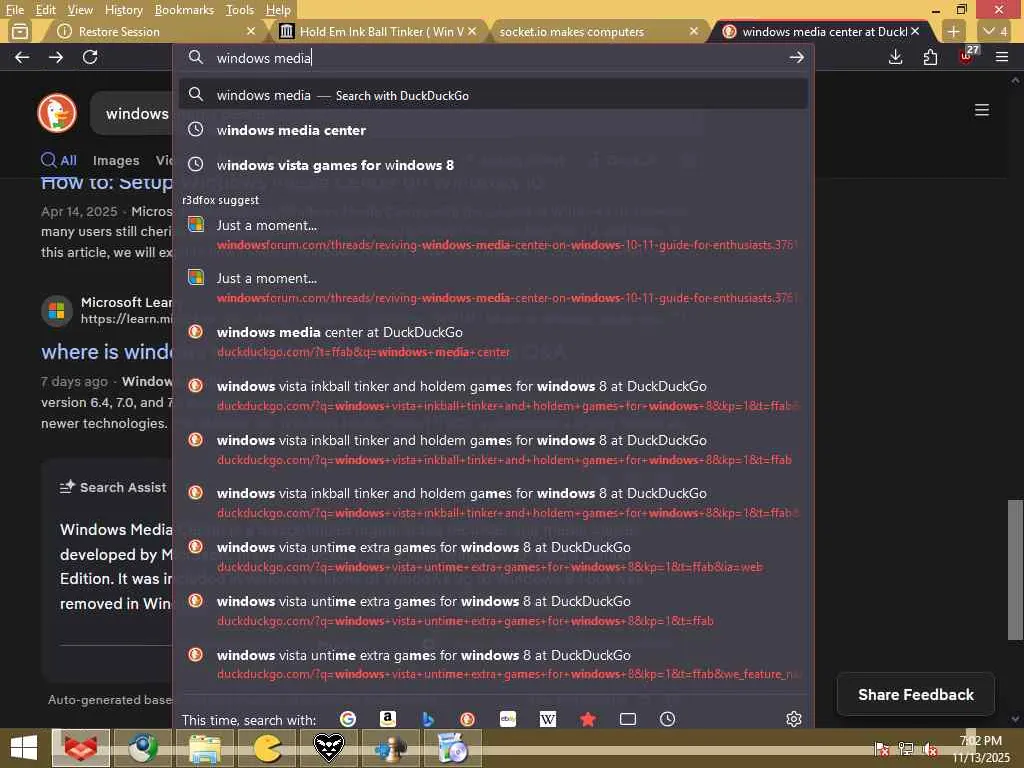Open the Help menu
The width and height of the screenshot is (1024, 768).
pos(278,10)
